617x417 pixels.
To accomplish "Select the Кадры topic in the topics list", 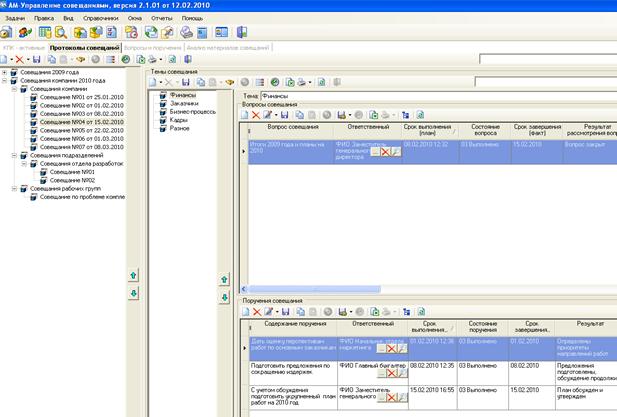I will (x=180, y=119).
